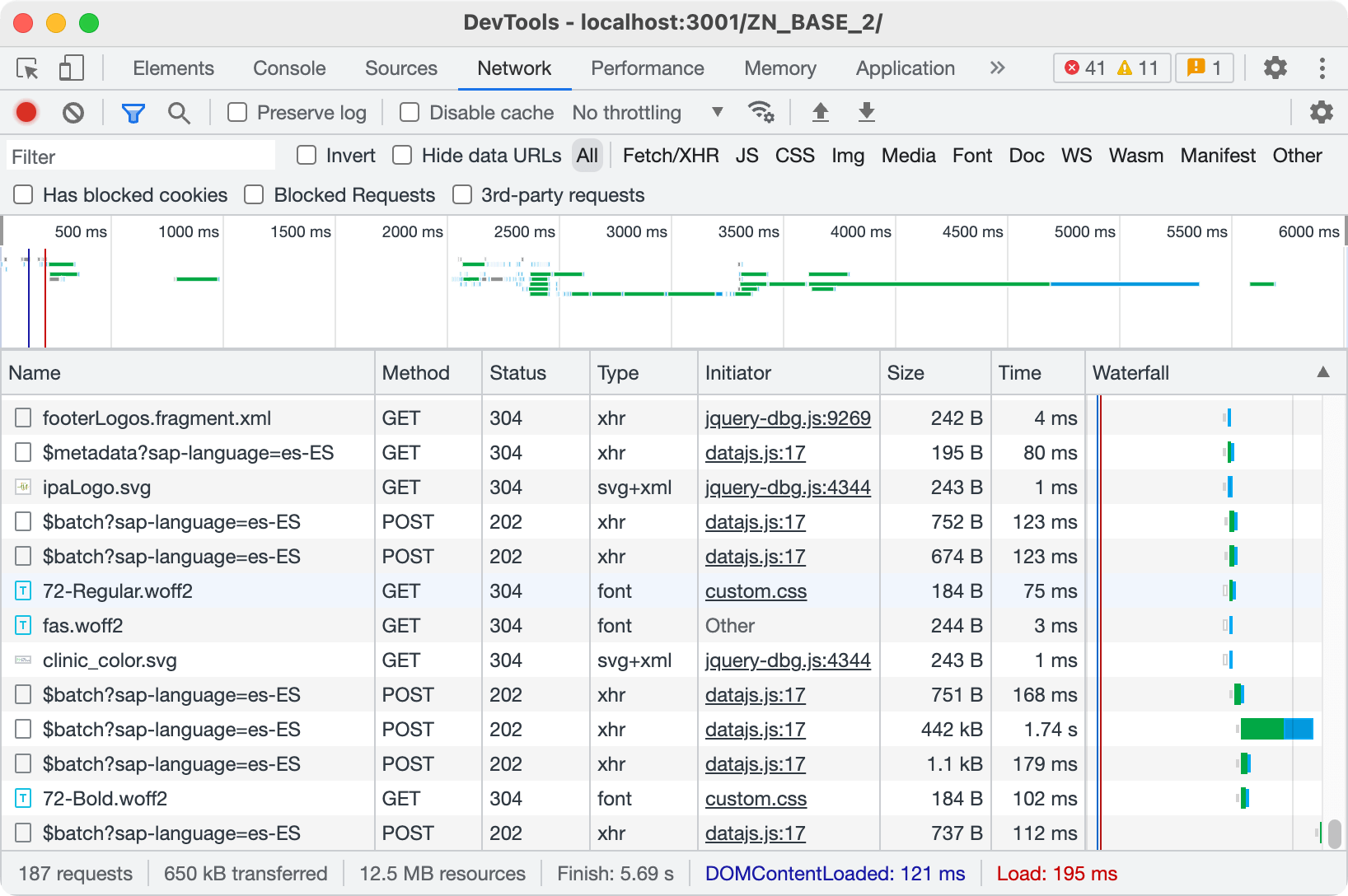Screen dimensions: 1348x896
Task: Enable the Preserve log checkbox
Action: point(237,112)
